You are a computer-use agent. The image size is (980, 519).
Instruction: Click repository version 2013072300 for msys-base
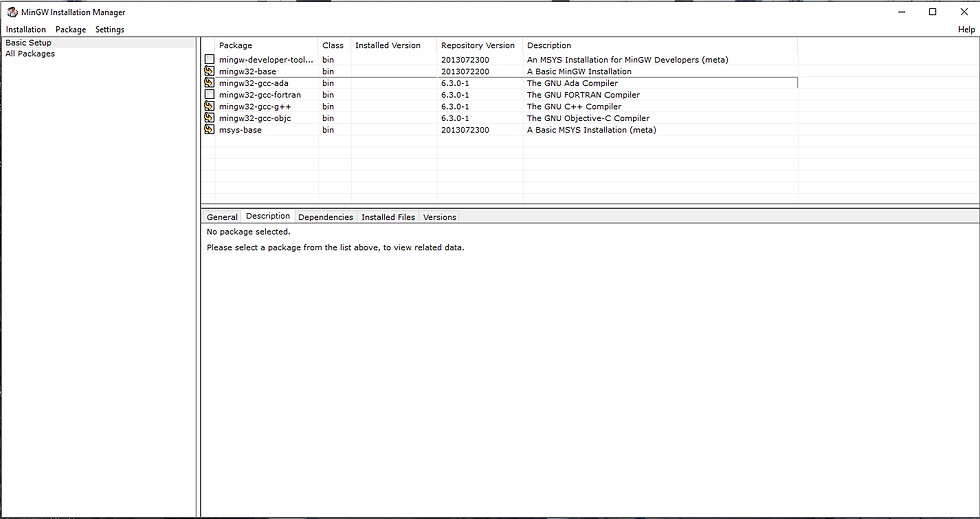coord(465,130)
